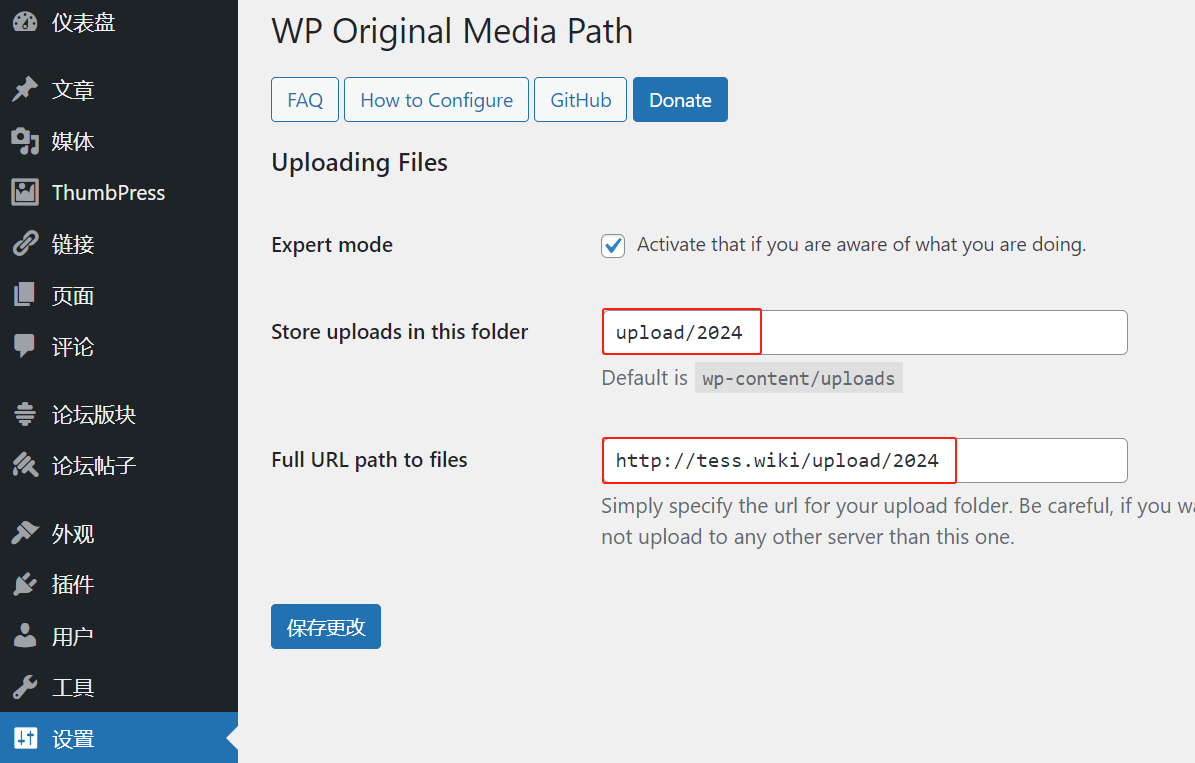Image resolution: width=1195 pixels, height=763 pixels.
Task: Open the 论坛版块 forum sections menu
Action: point(93,414)
